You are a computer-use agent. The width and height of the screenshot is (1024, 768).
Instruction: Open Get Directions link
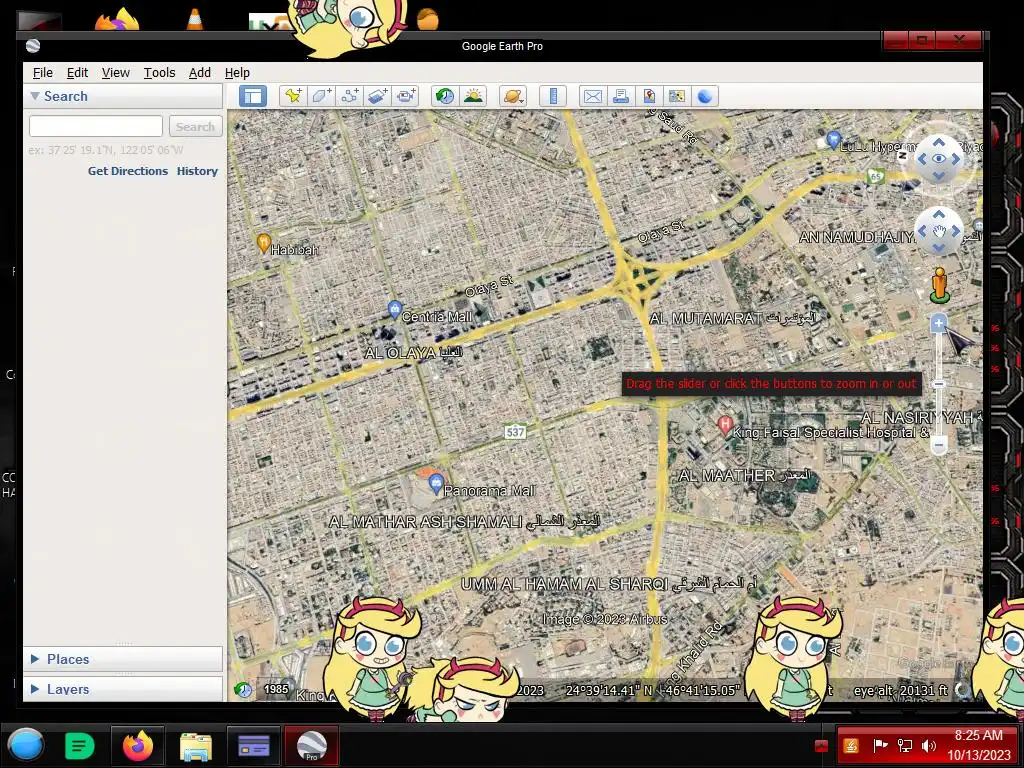[x=128, y=171]
